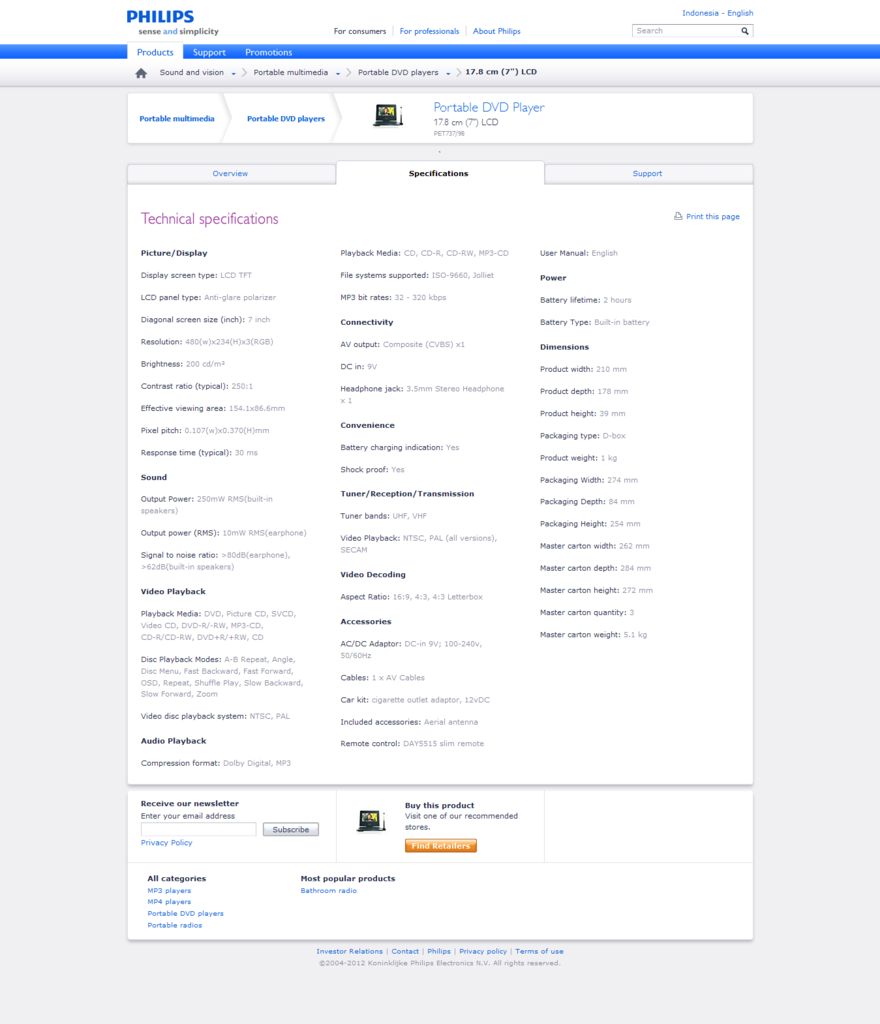Open the Portable radios category link
The height and width of the screenshot is (1024, 880).
point(175,925)
